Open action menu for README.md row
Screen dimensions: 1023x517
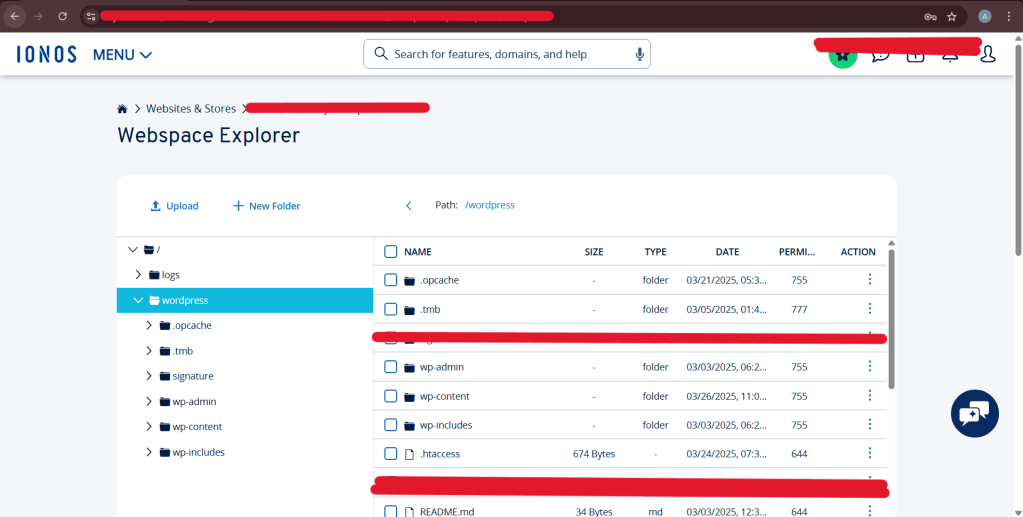coord(870,510)
